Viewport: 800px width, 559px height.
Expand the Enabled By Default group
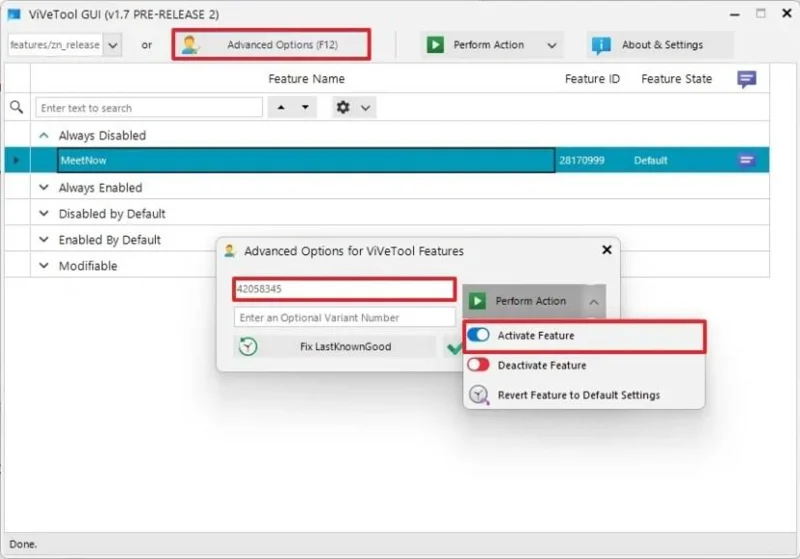point(44,239)
